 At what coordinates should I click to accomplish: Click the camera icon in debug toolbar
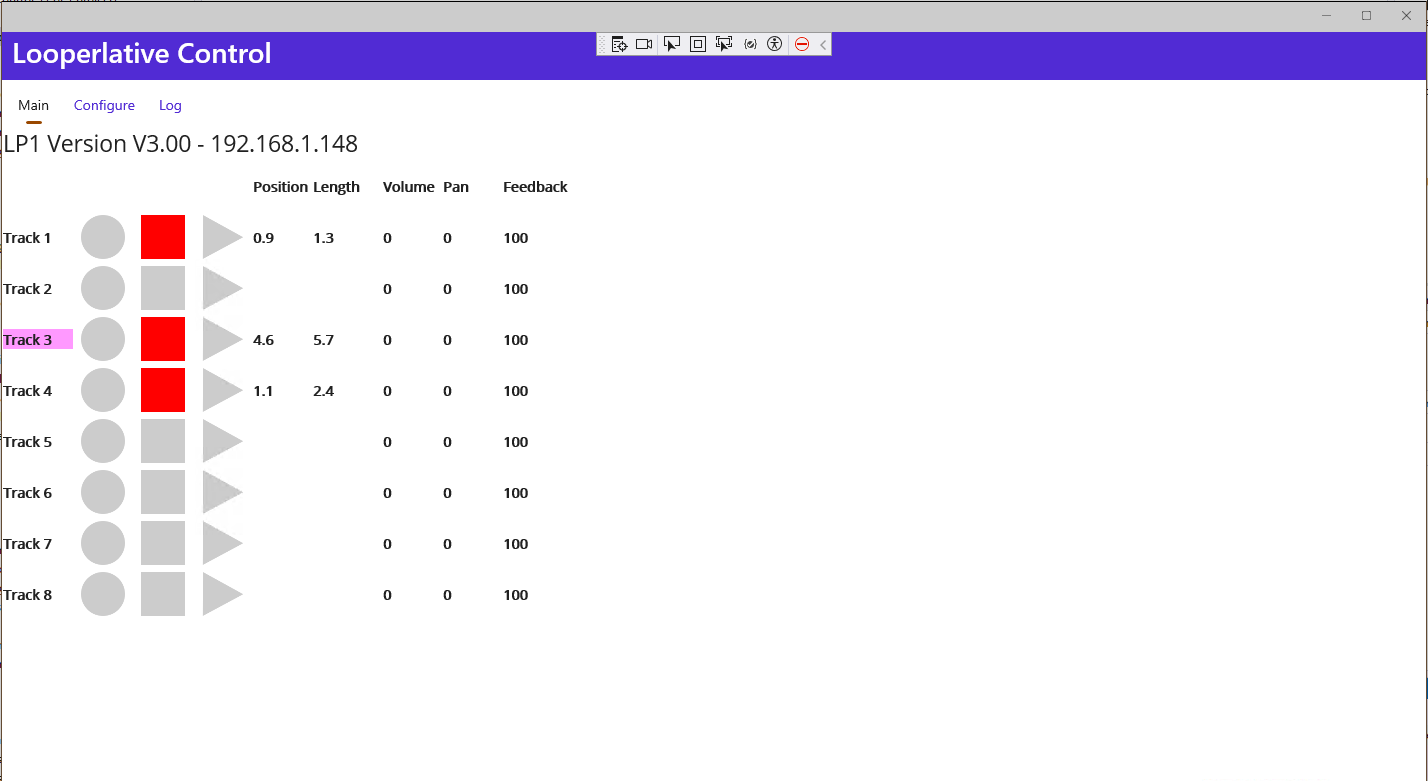point(644,44)
